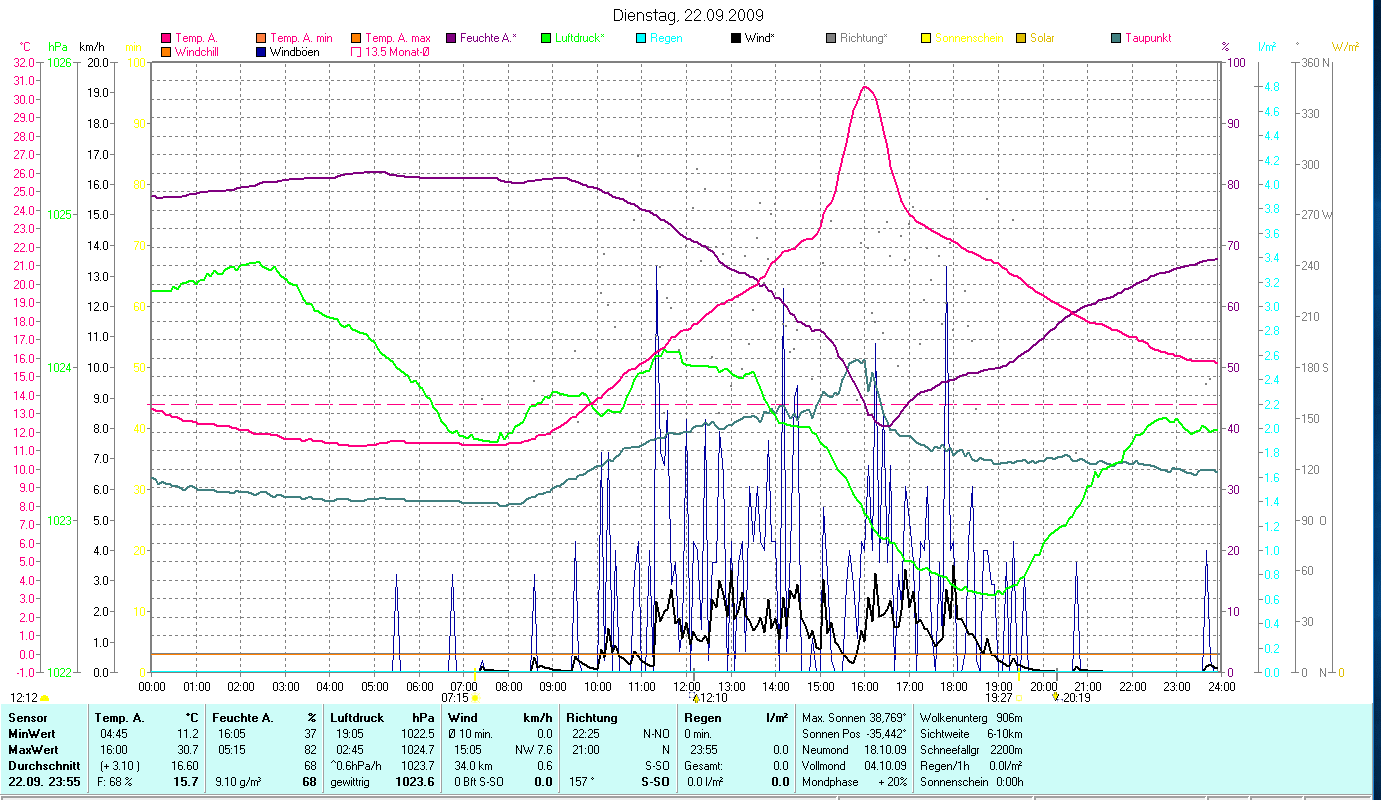Click the green Luftdruck legend square
1381x800 pixels.
pos(546,38)
